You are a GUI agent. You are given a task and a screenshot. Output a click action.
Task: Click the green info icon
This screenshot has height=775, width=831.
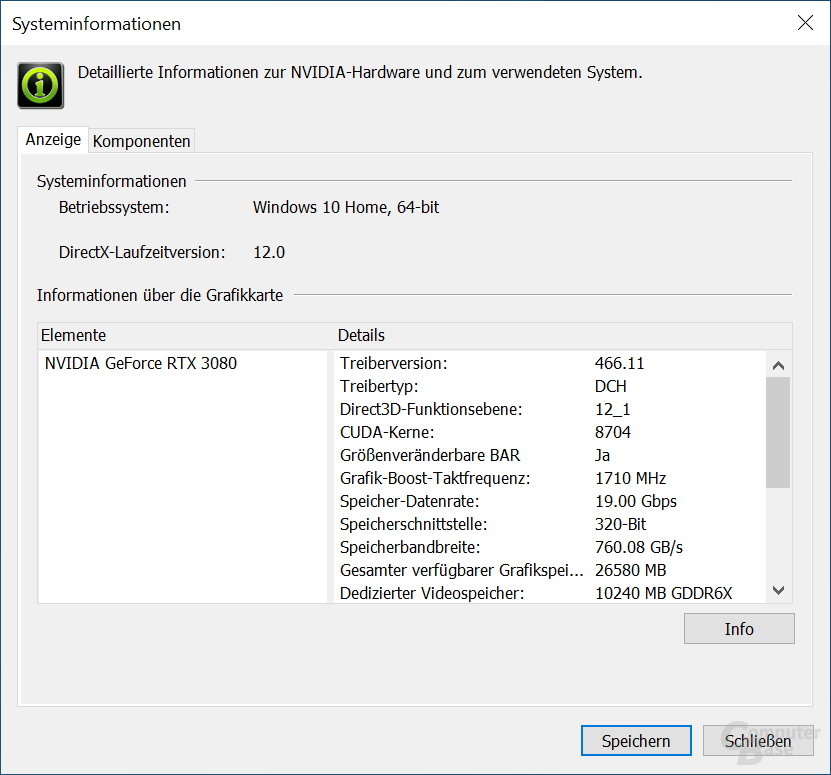click(x=41, y=85)
